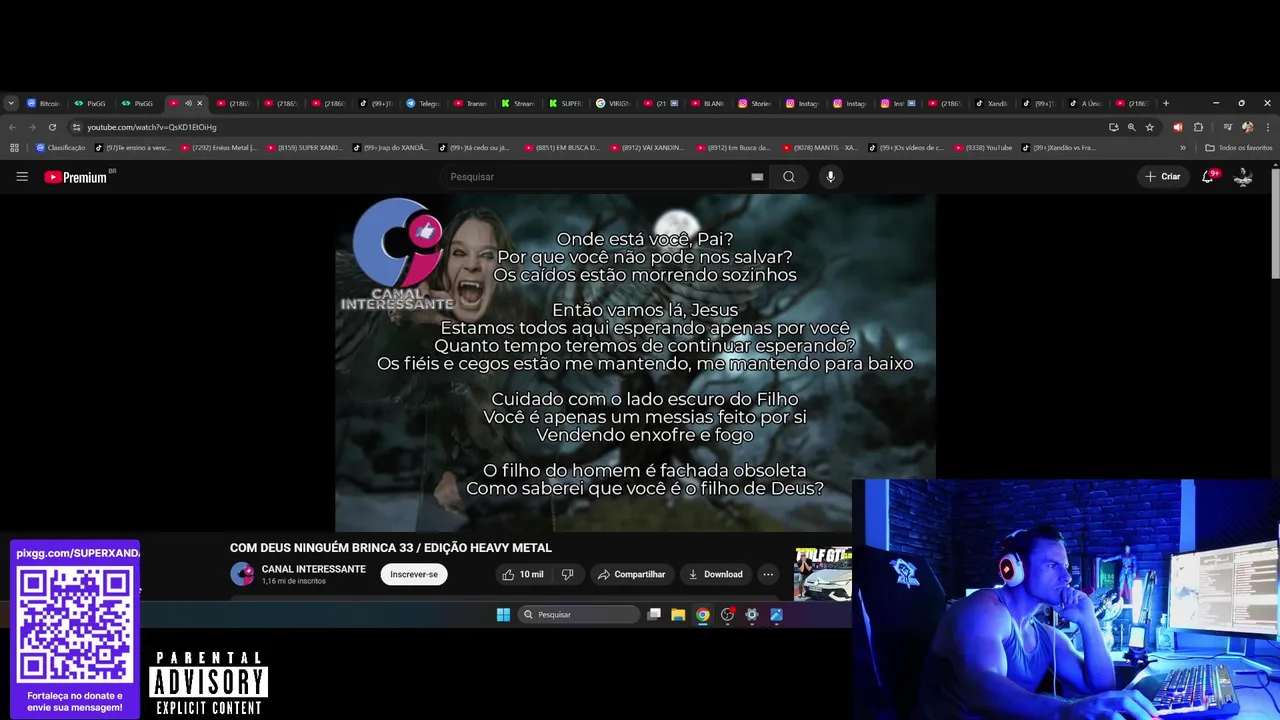Open Task View on the taskbar
The width and height of the screenshot is (1280, 720).
click(654, 615)
